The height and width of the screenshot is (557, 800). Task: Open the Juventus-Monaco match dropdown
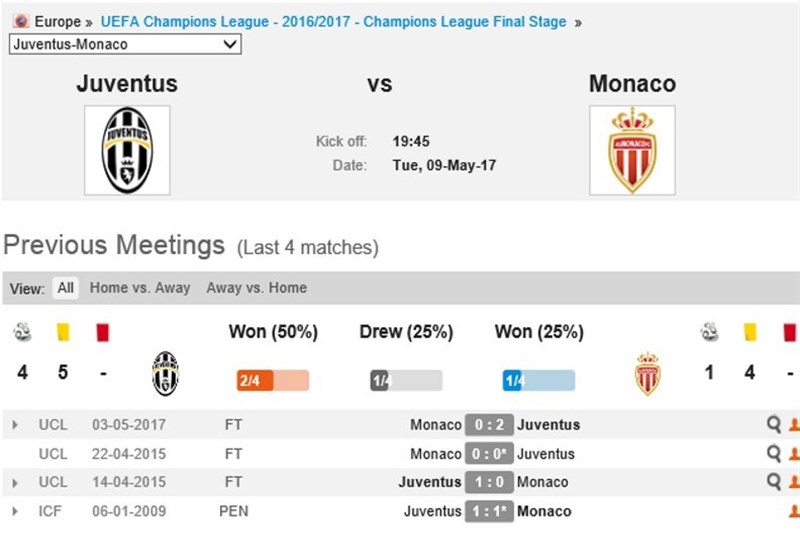pos(125,44)
